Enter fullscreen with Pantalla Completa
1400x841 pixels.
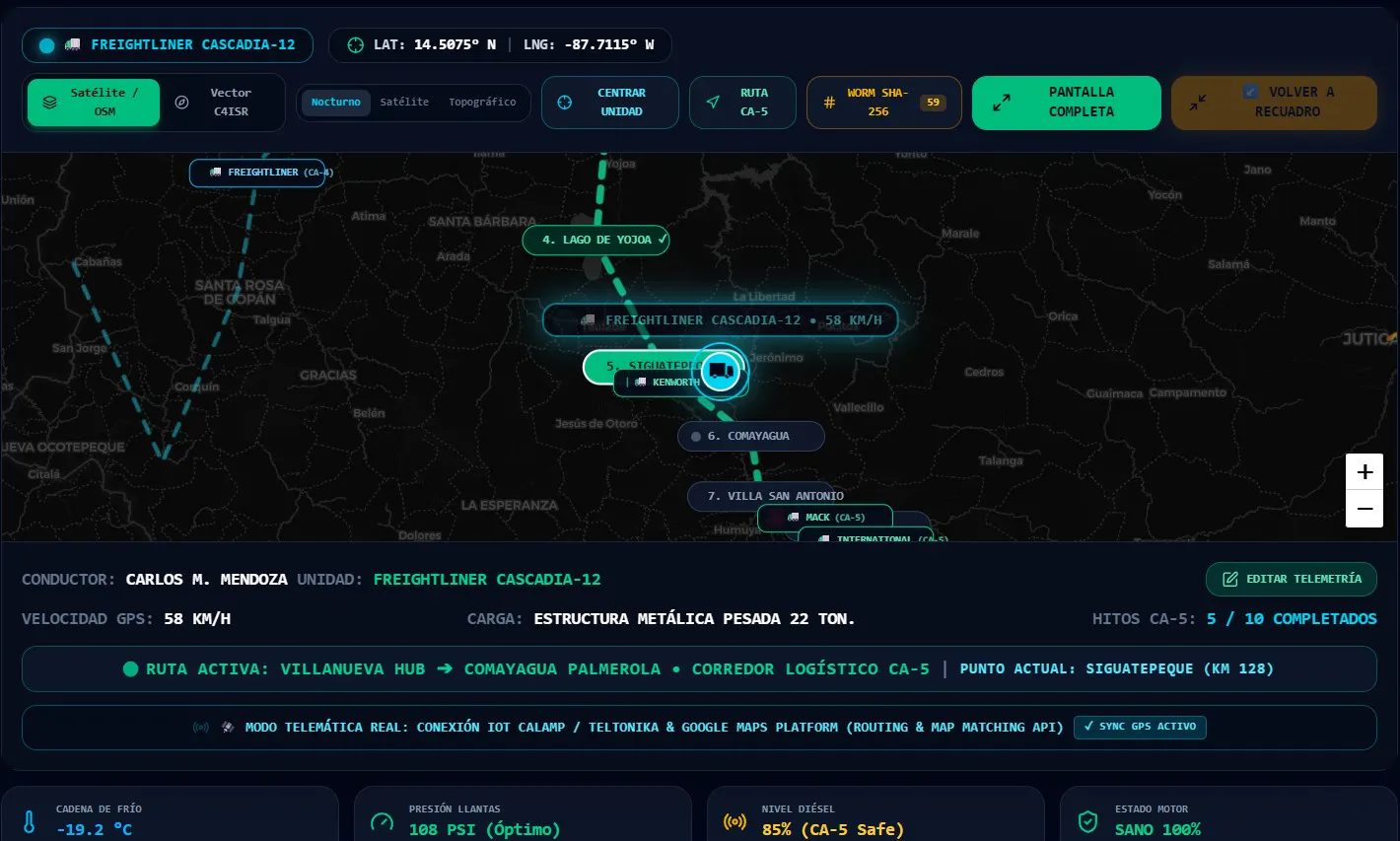click(1067, 103)
